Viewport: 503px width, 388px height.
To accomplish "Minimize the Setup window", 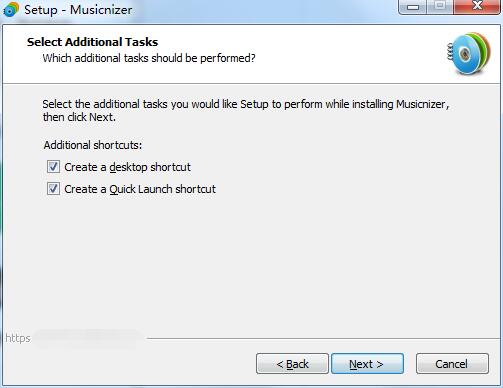I will (413, 6).
